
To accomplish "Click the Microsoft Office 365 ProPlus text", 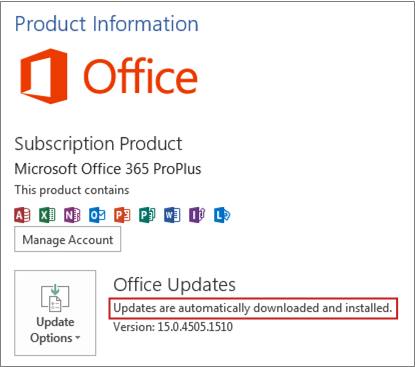I will pyautogui.click(x=108, y=169).
